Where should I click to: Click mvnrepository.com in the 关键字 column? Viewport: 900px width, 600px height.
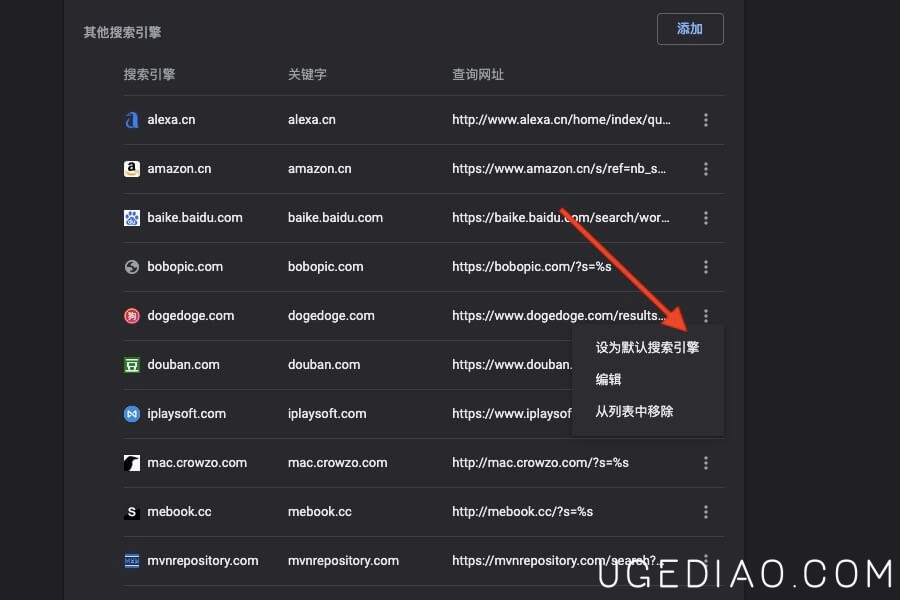point(343,561)
